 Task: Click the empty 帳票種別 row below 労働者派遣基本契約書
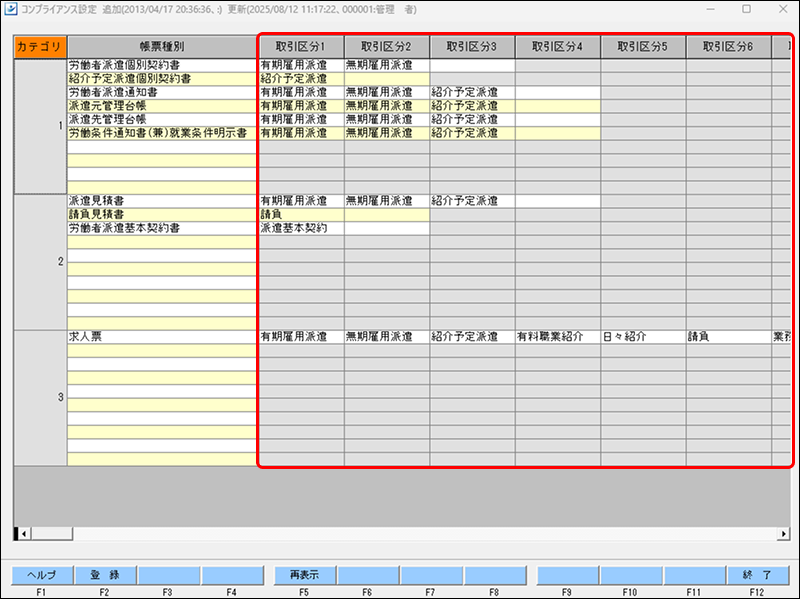(162, 242)
